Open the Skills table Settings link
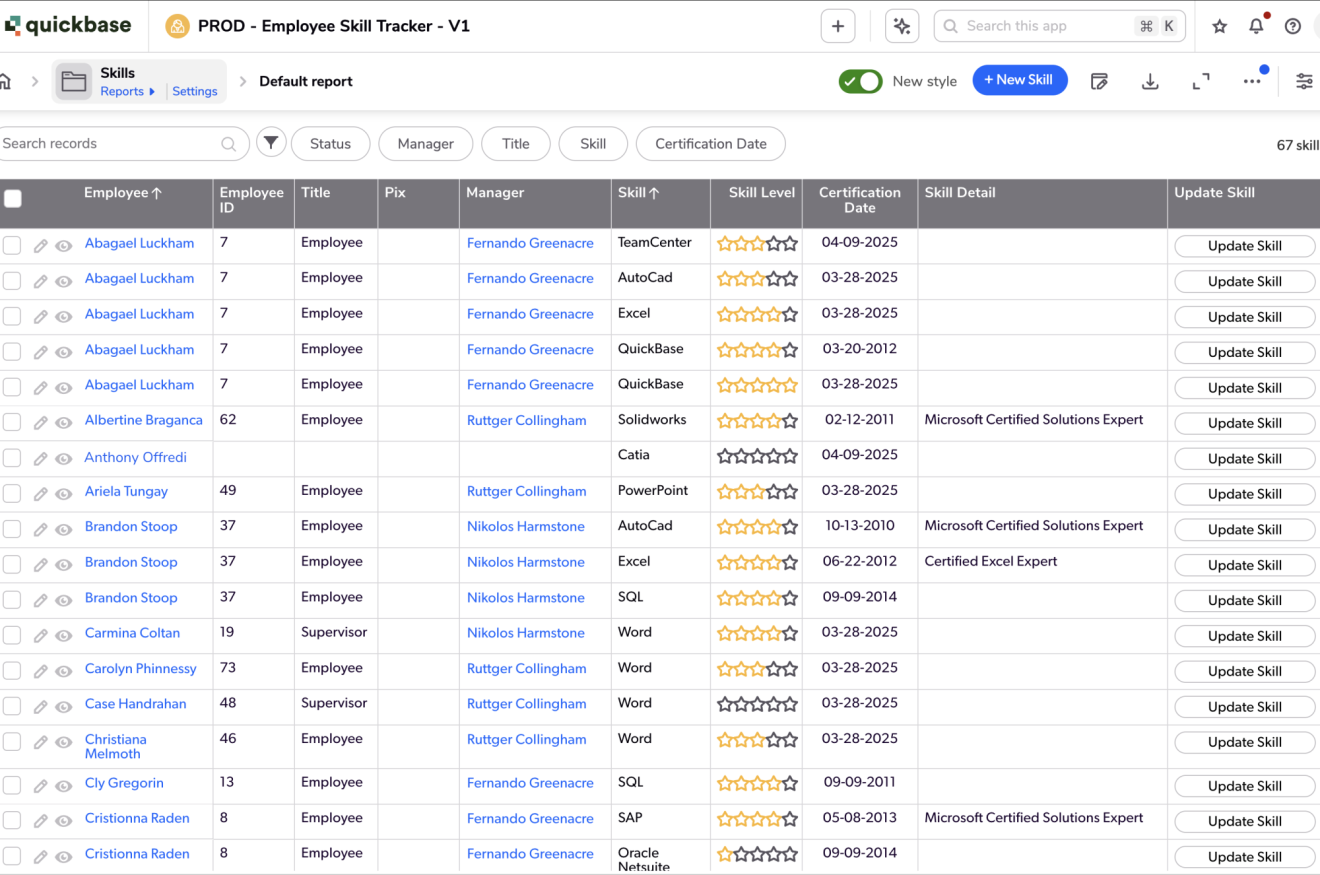Screen dimensions: 1320x875 point(194,91)
